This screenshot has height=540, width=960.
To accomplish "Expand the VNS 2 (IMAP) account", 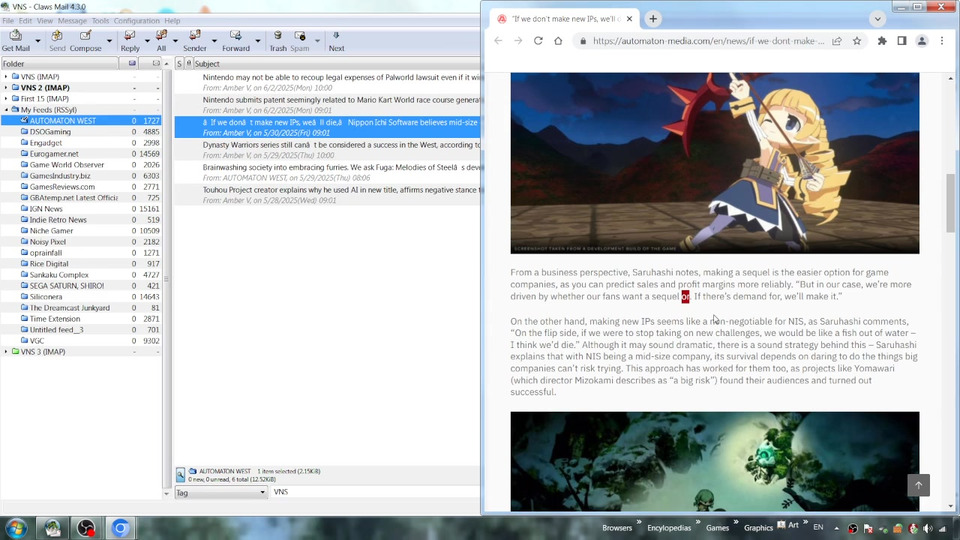I will click(6, 88).
